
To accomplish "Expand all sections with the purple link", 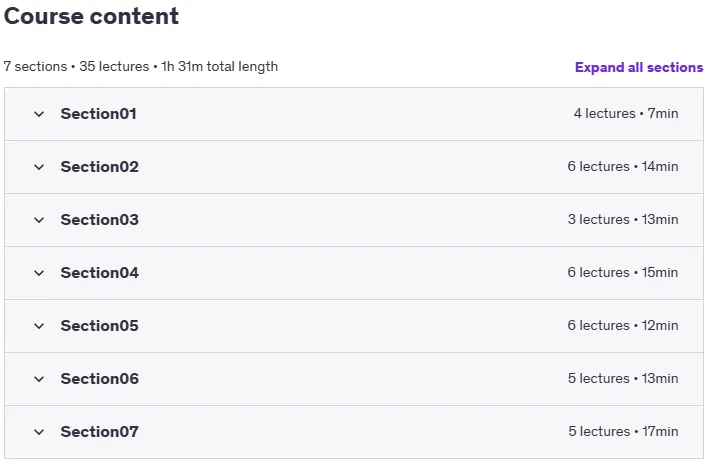I will (x=639, y=67).
